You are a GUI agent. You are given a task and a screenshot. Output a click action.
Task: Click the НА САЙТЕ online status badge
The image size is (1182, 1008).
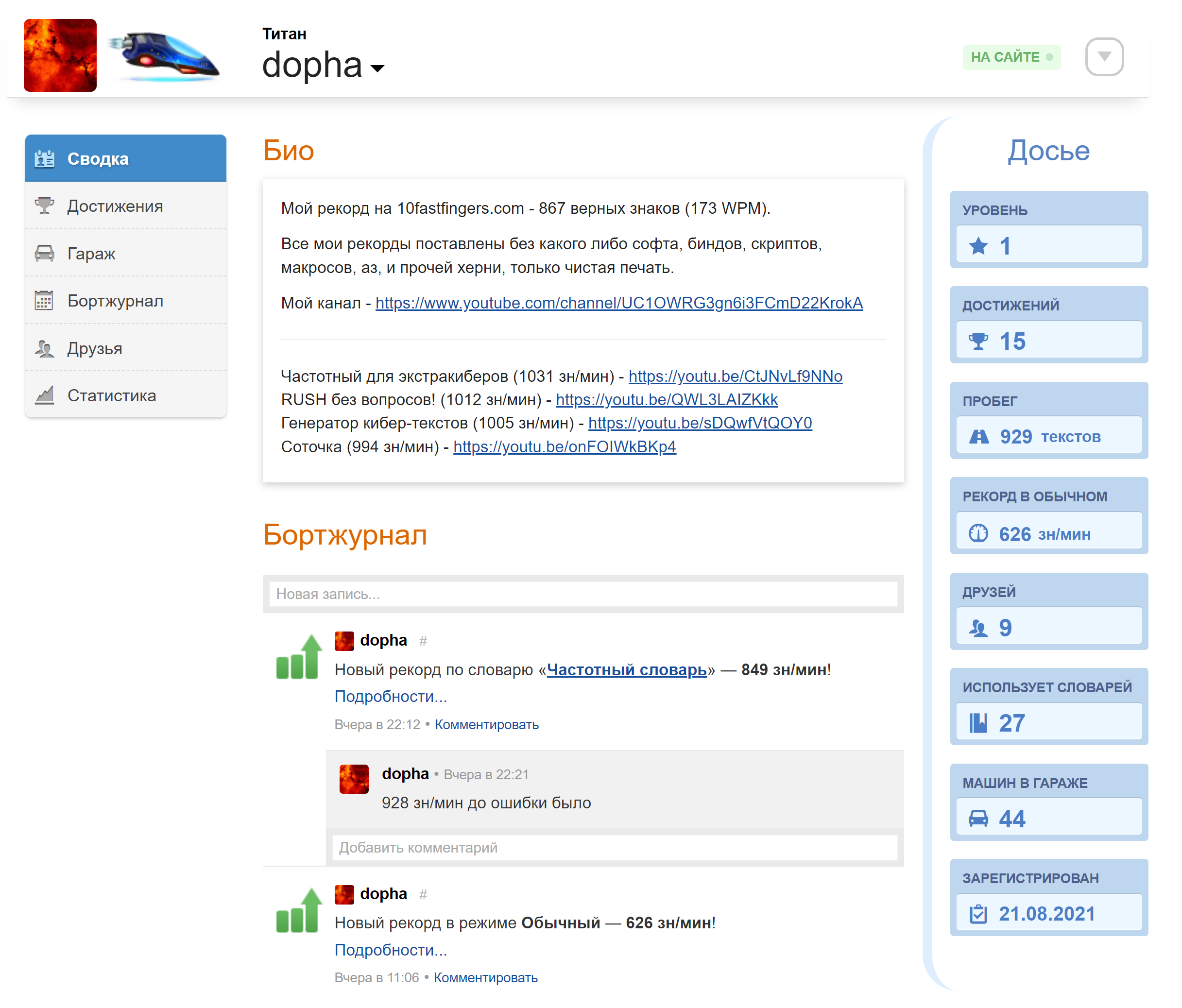(1011, 57)
